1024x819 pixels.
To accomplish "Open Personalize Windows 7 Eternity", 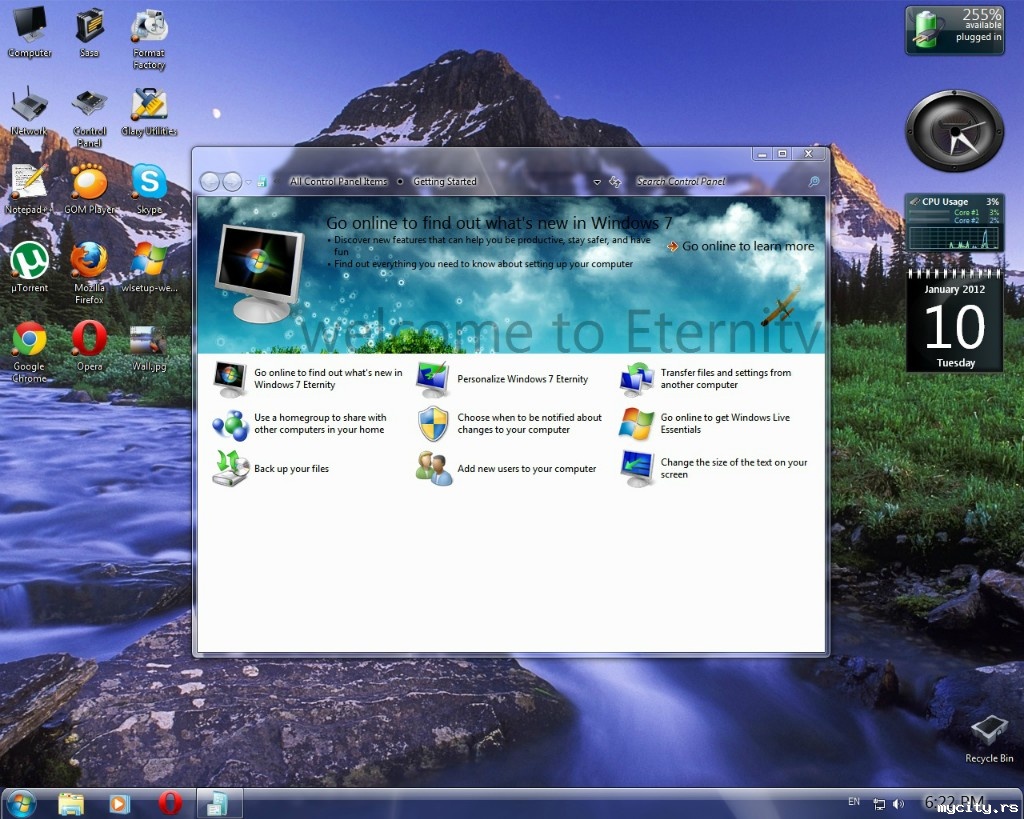I will (x=502, y=379).
